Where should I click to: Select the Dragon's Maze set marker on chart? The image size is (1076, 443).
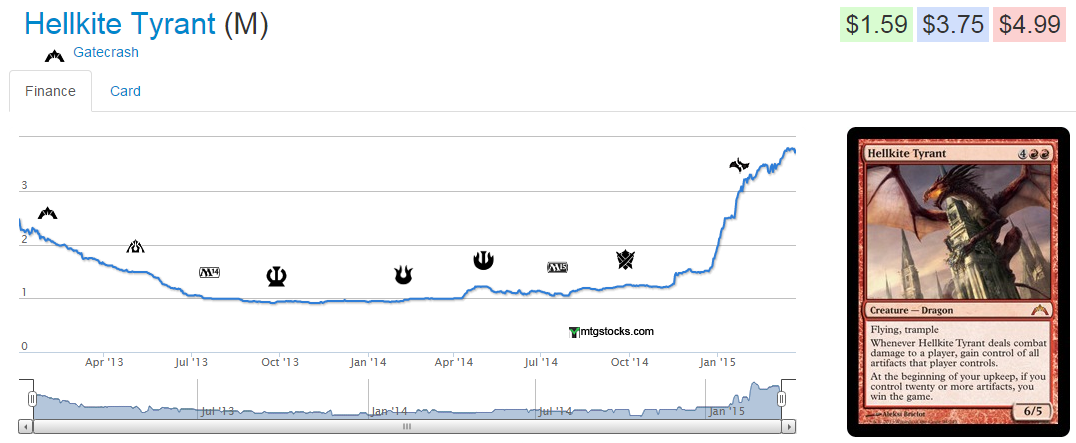click(x=135, y=247)
